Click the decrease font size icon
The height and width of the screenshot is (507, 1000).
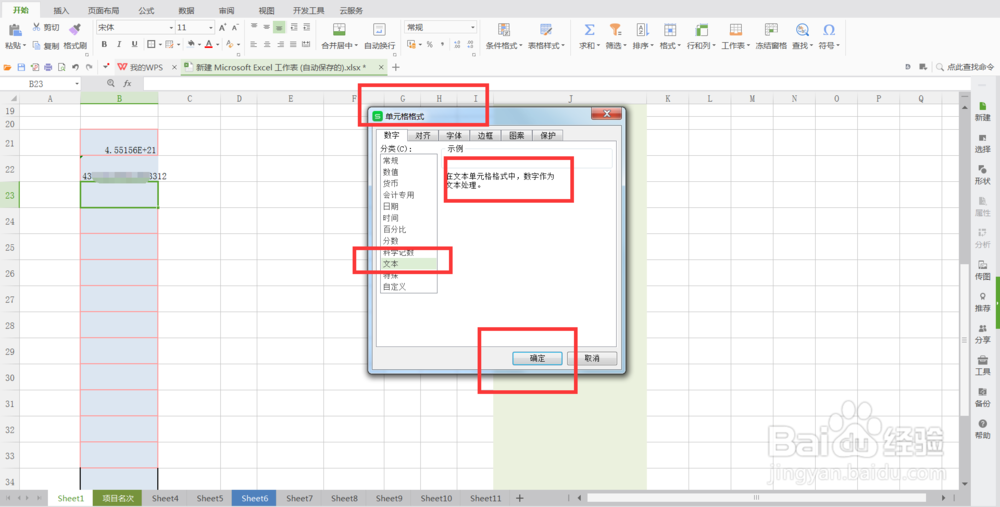(x=235, y=27)
